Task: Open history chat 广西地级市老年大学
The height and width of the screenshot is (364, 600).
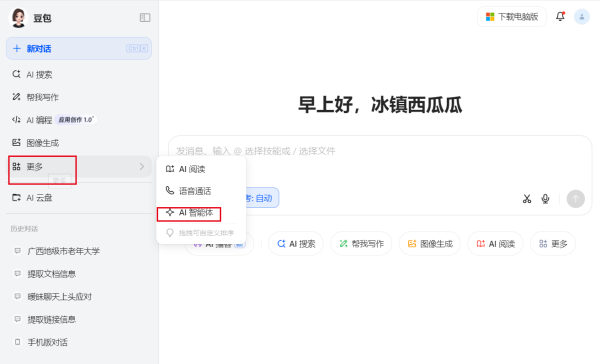Action: 79,251
